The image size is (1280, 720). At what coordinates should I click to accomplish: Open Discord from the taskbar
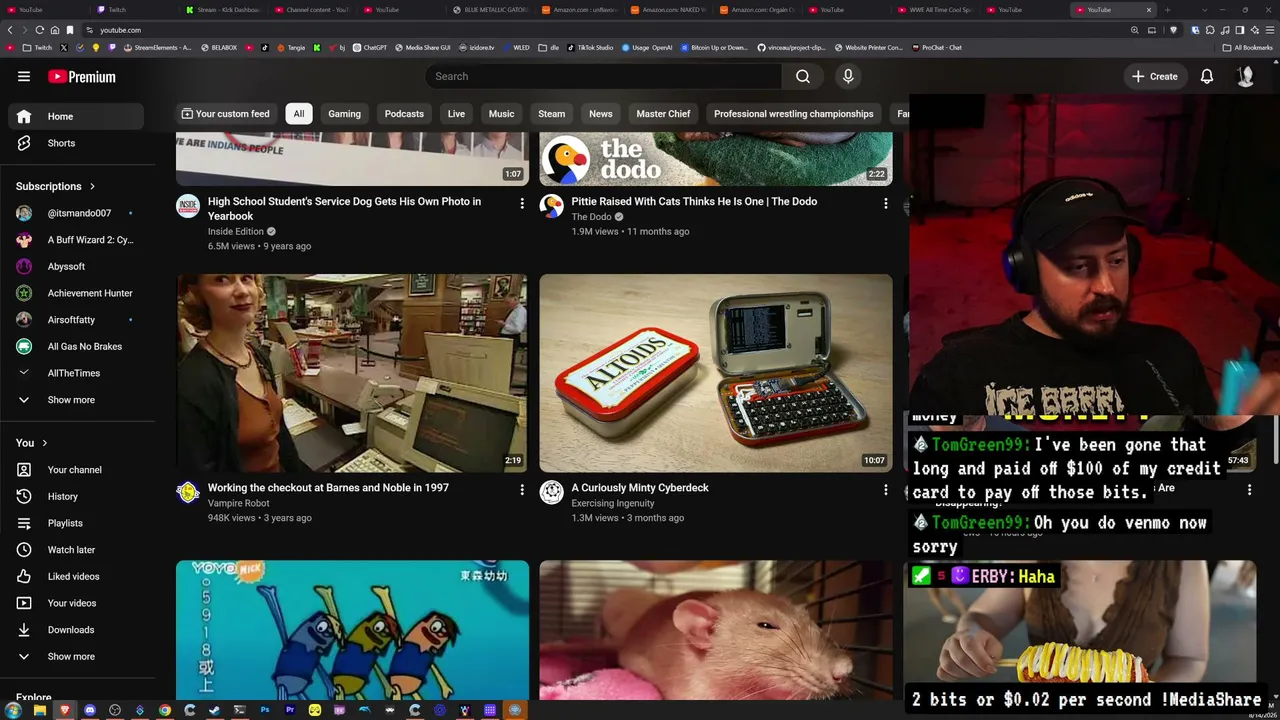90,710
